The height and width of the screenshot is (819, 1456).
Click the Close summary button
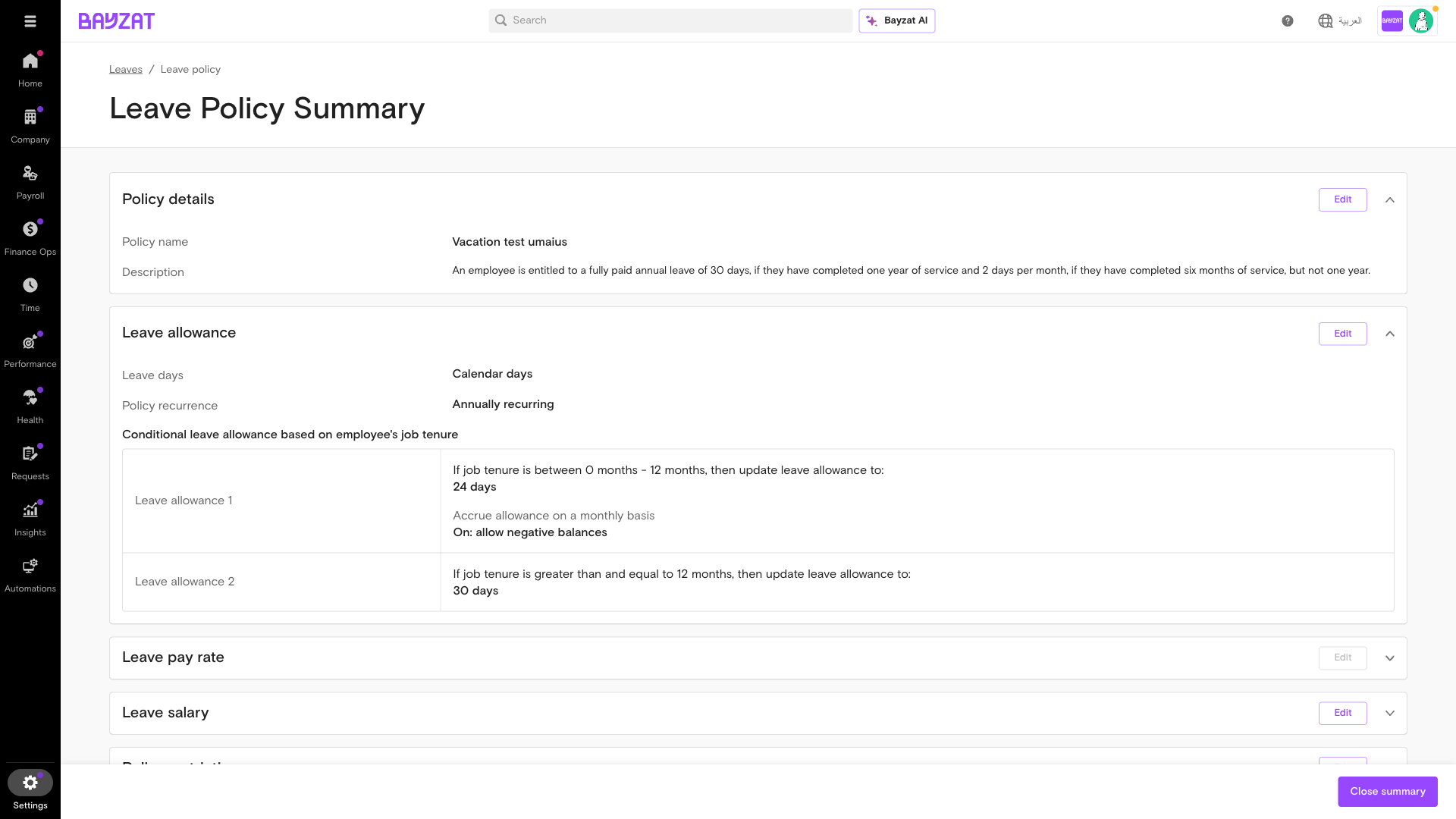click(x=1388, y=792)
